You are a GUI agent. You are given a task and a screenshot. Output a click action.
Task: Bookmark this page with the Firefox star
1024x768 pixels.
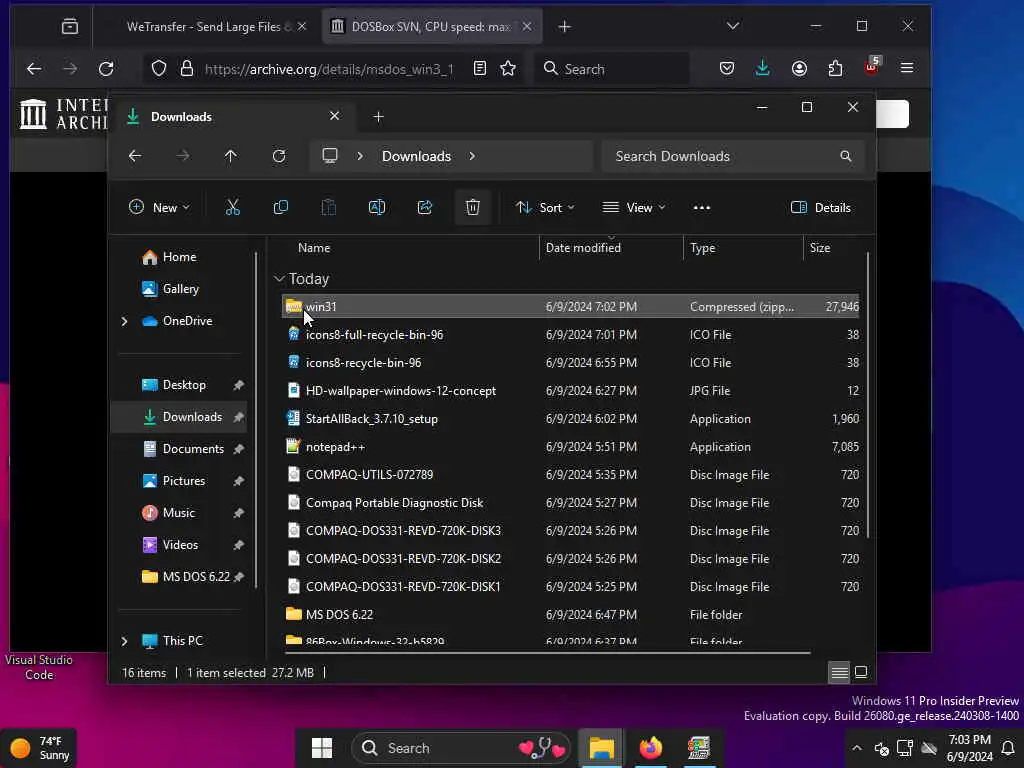pos(508,69)
